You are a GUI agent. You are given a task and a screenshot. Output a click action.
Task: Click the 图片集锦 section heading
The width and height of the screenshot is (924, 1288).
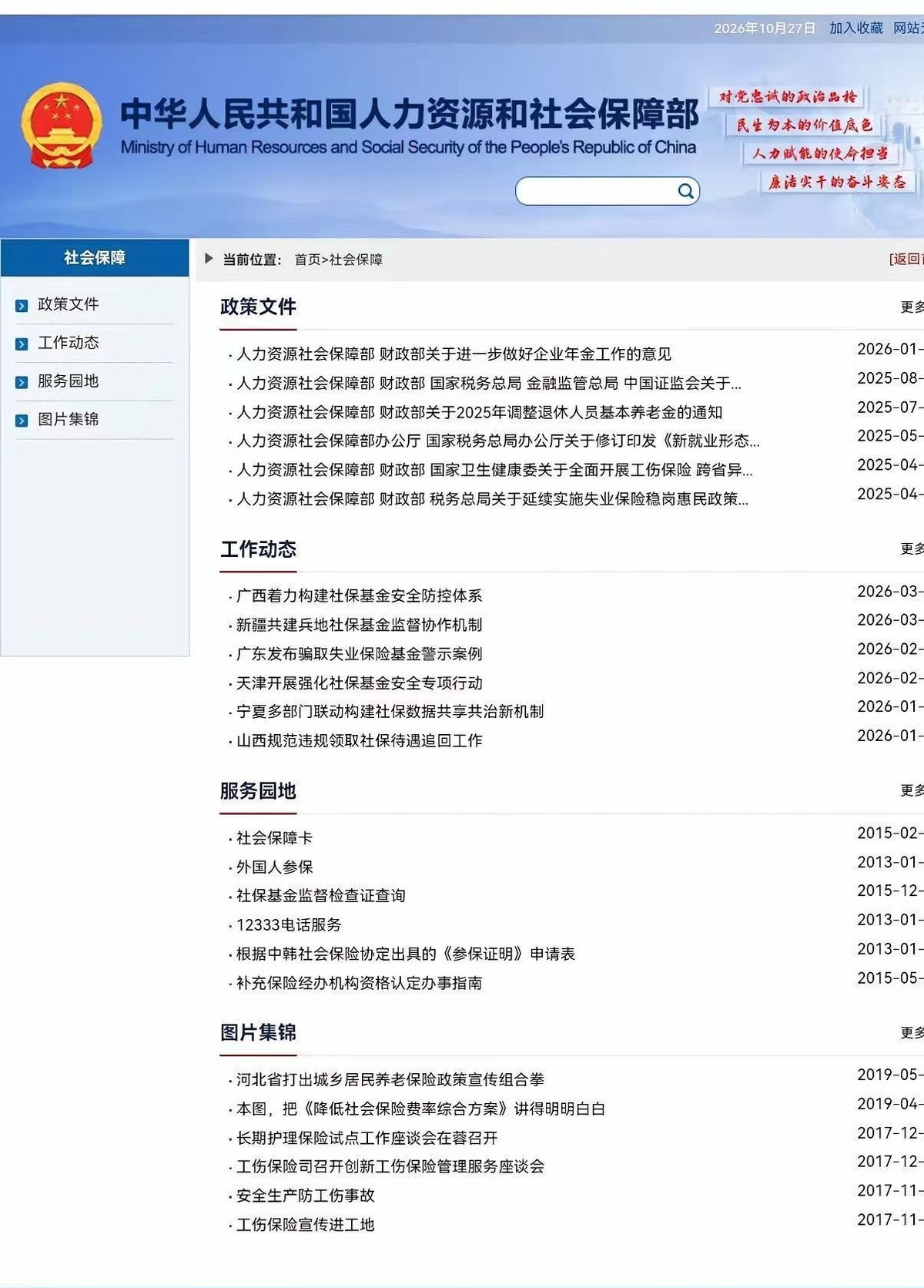[258, 1032]
